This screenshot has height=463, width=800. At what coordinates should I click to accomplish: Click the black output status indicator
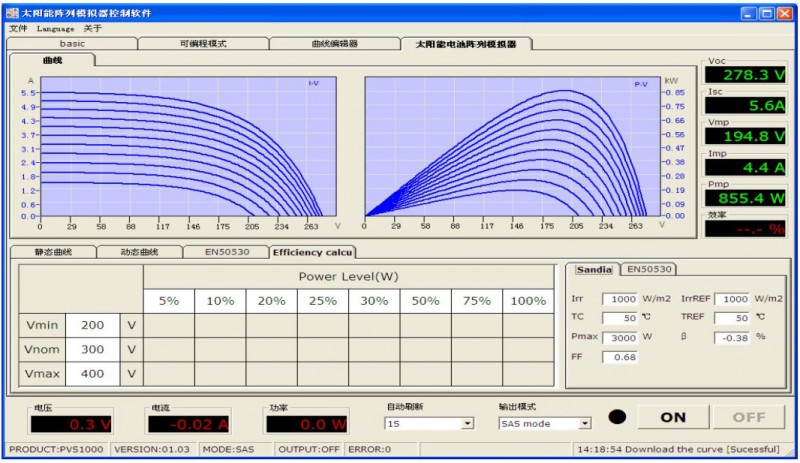pyautogui.click(x=617, y=417)
